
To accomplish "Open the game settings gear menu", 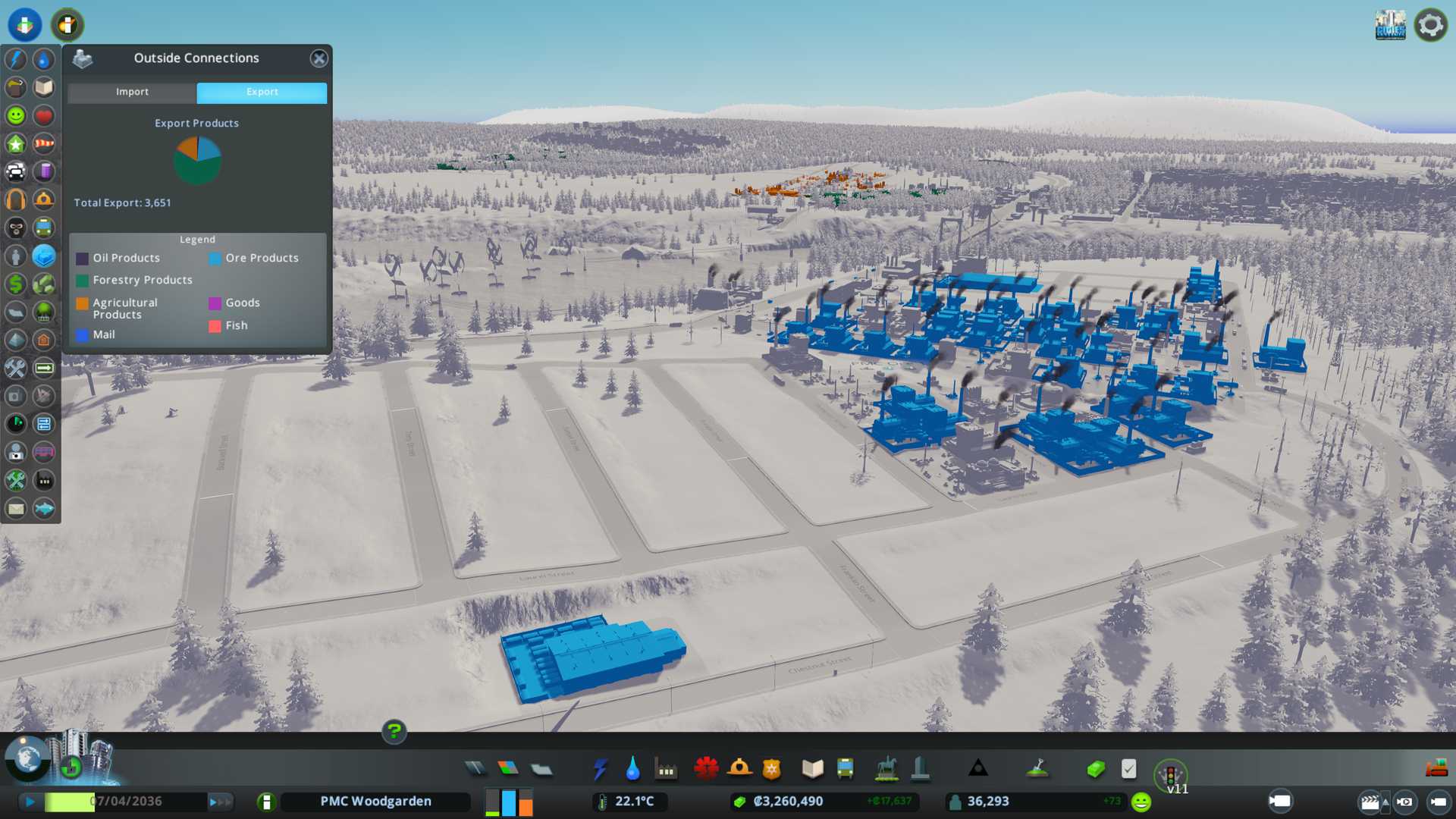I will (1430, 25).
